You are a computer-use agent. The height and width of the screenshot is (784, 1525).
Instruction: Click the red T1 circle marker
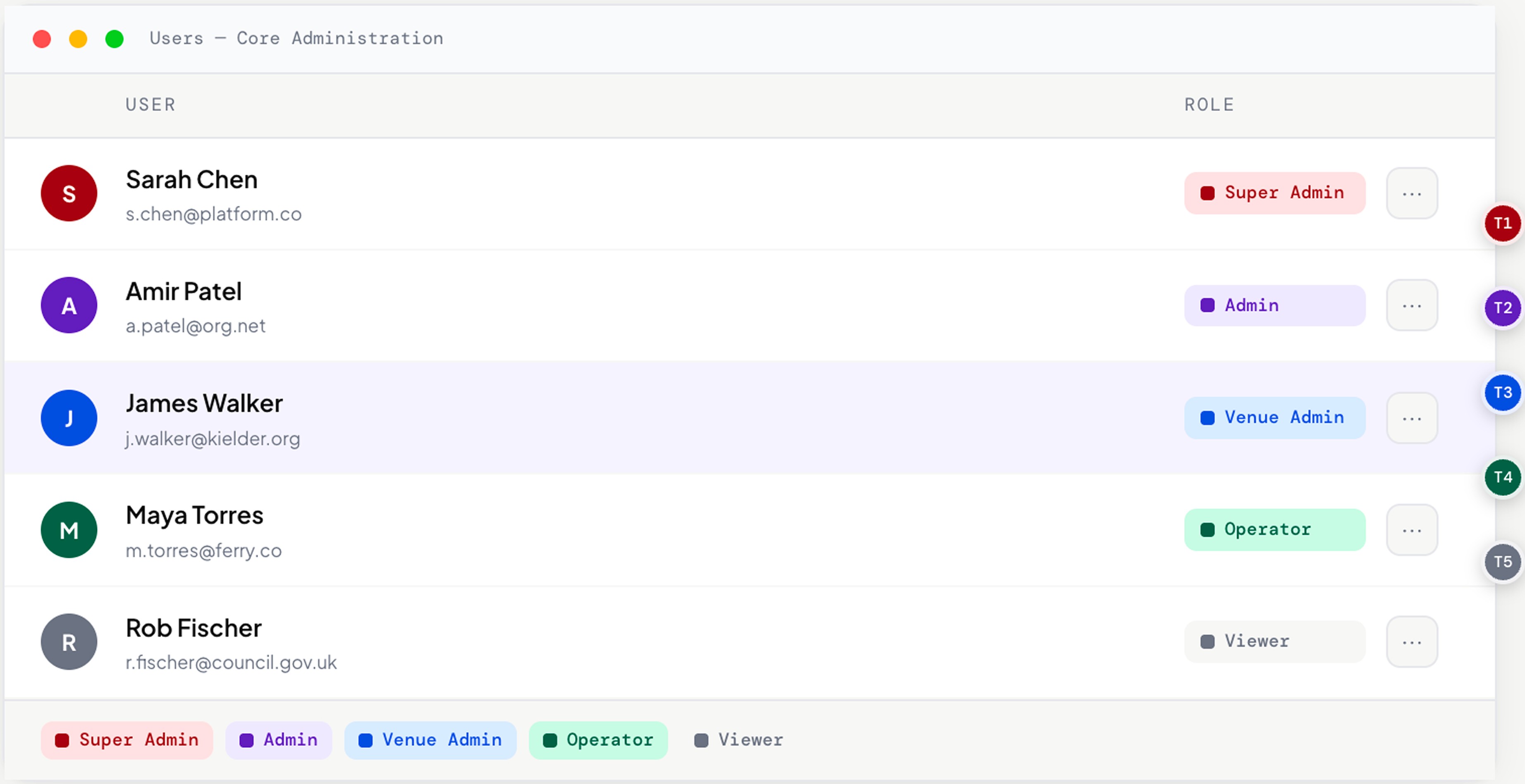click(1502, 223)
